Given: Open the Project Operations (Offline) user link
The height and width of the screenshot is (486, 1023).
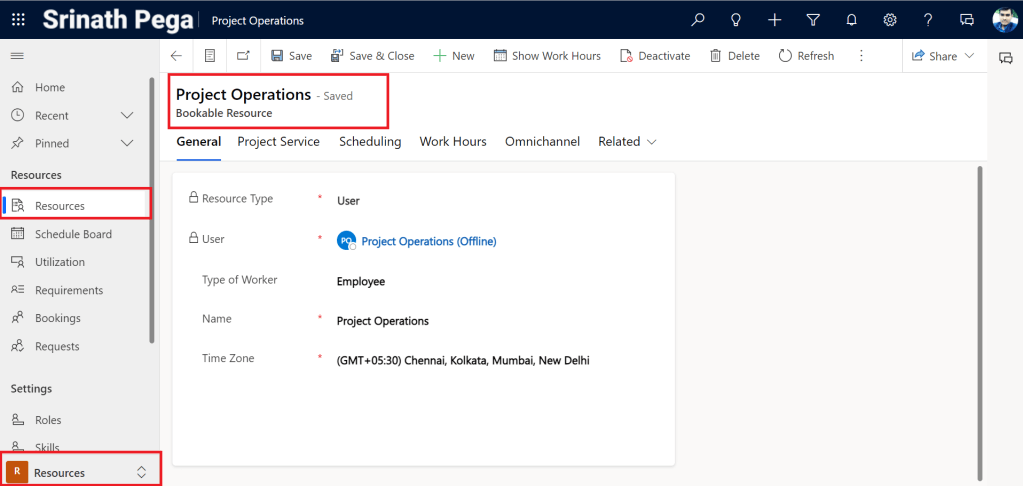Looking at the screenshot, I should (x=428, y=241).
